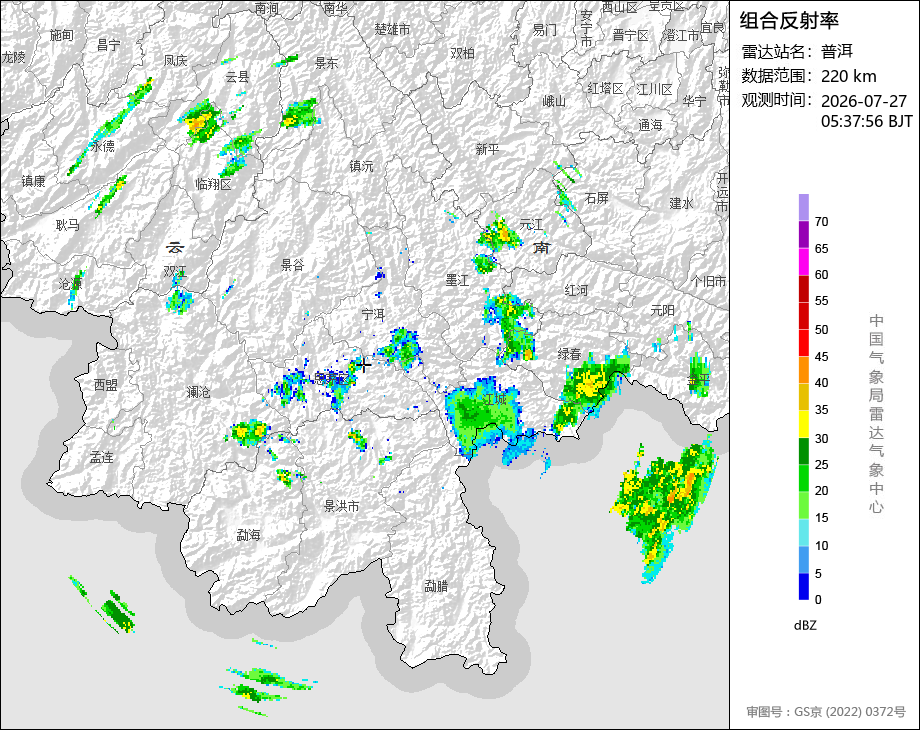Select the 勐腊 county label
The width and height of the screenshot is (920, 730).
(x=436, y=586)
